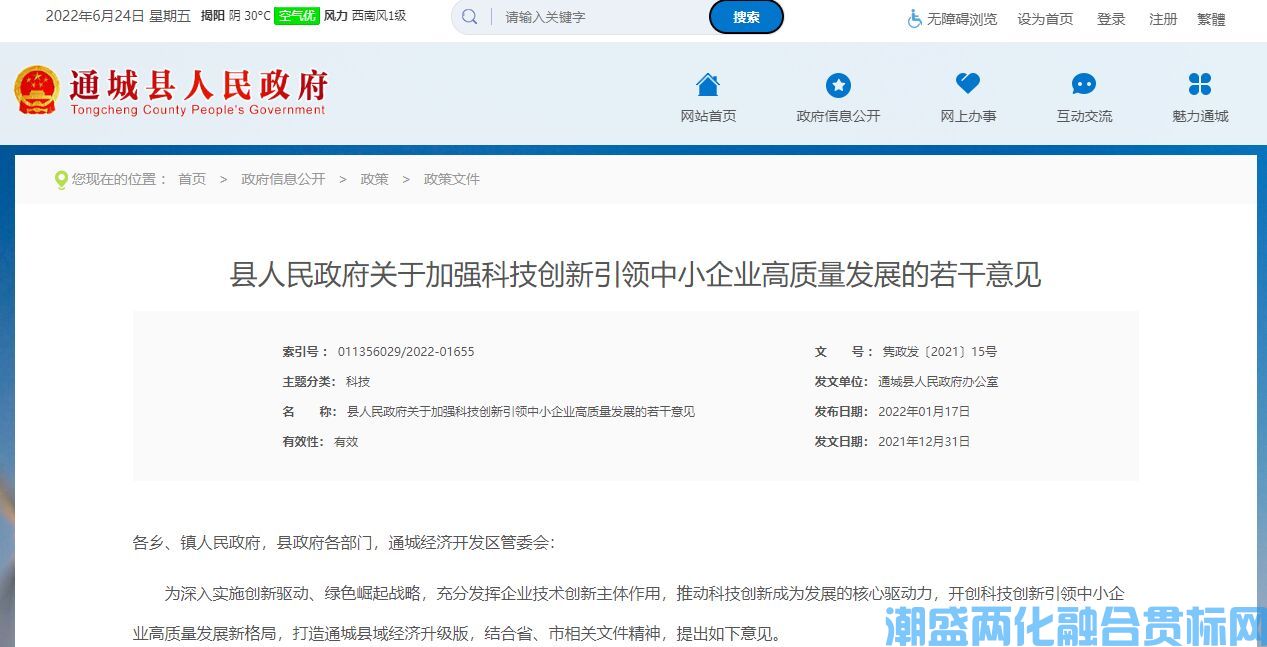This screenshot has height=647, width=1267.
Task: Click the national emblem logo
Action: click(37, 90)
